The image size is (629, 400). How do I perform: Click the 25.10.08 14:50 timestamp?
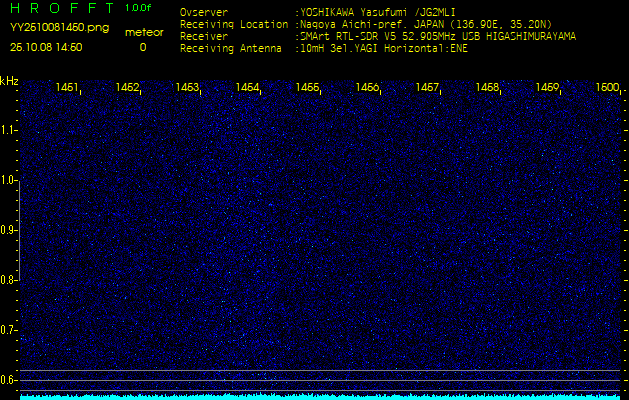46,47
